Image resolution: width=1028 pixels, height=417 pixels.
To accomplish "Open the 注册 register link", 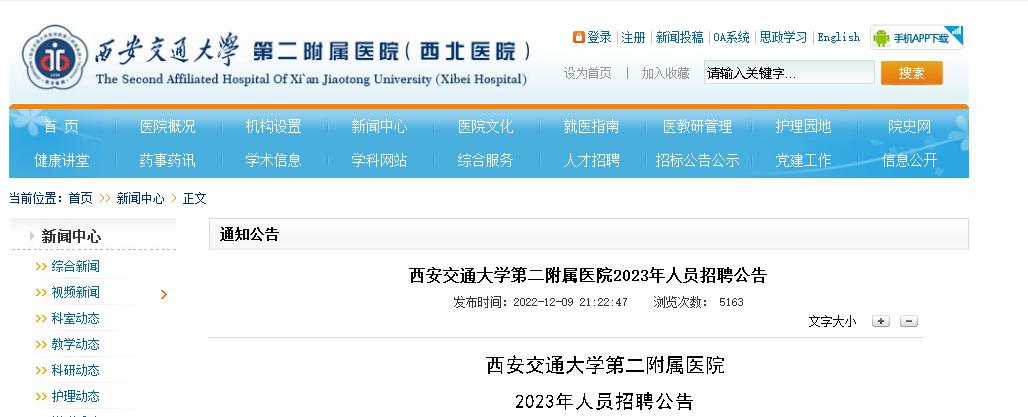I will pyautogui.click(x=633, y=37).
